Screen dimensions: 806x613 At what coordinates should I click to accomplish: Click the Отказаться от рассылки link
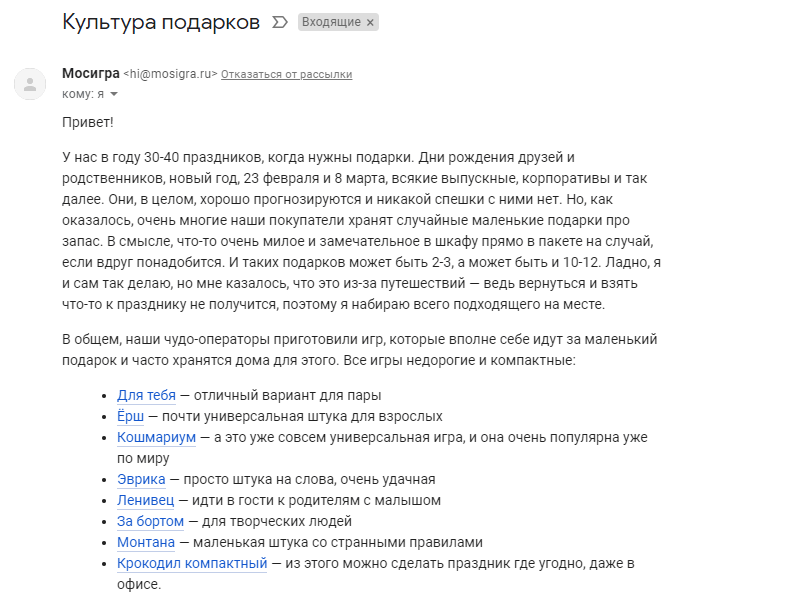pos(286,75)
